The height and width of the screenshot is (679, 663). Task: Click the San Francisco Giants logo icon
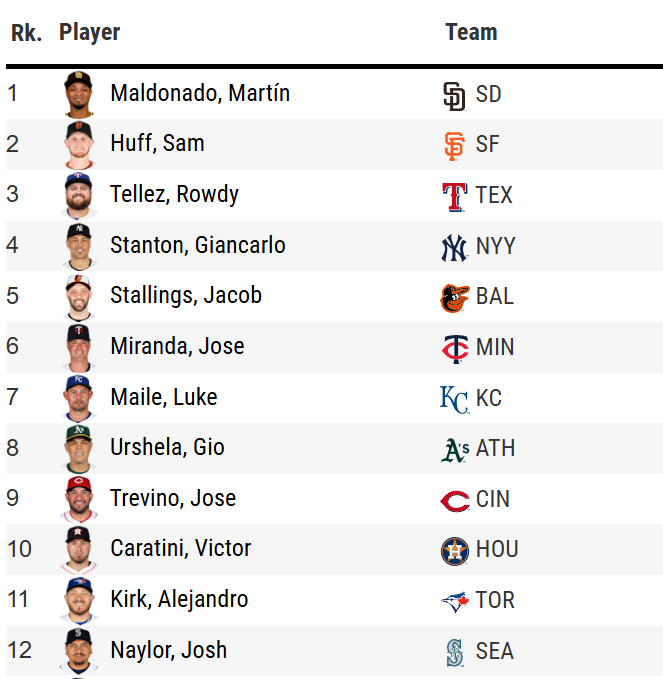(454, 145)
